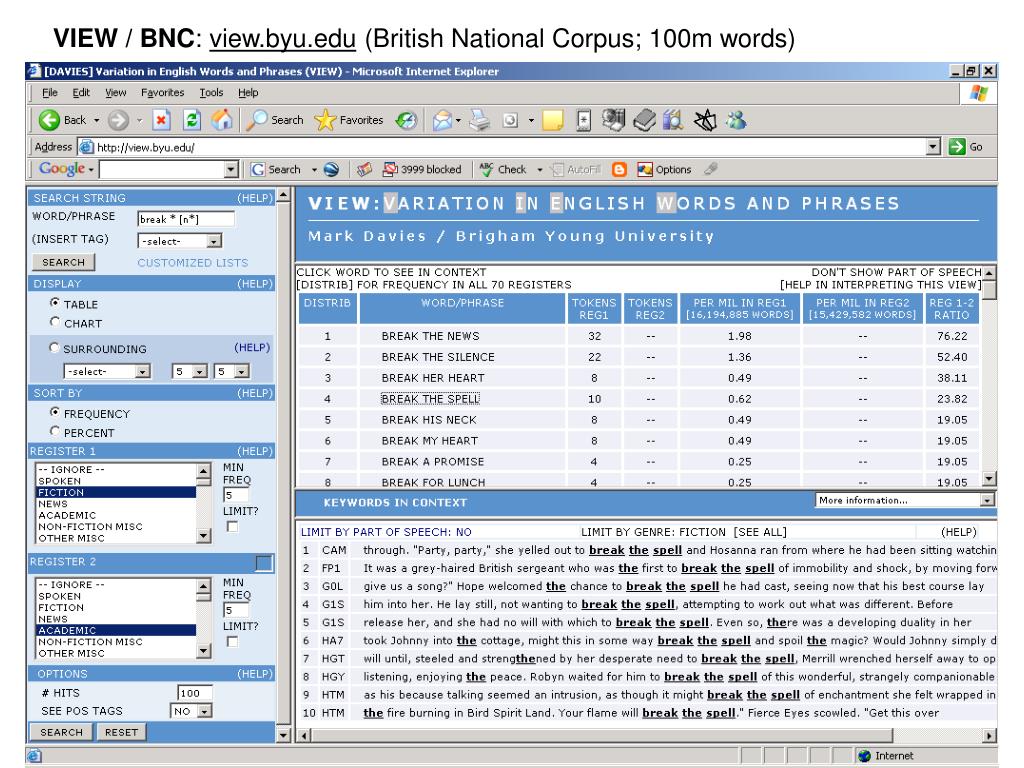Image resolution: width=1024 pixels, height=768 pixels.
Task: Click the WORD/PHRASE input field
Action: [186, 219]
